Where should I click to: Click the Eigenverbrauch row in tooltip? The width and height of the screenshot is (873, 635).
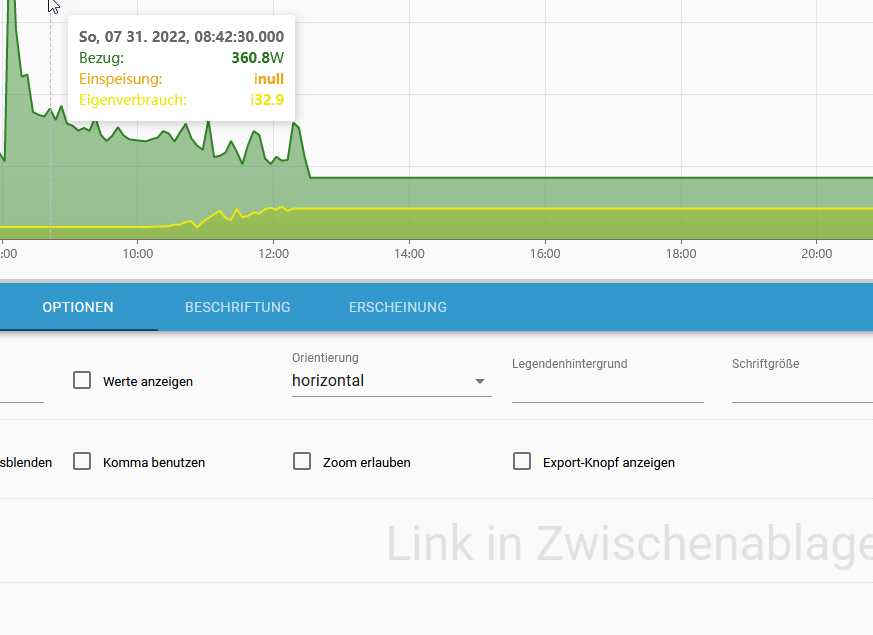[181, 100]
